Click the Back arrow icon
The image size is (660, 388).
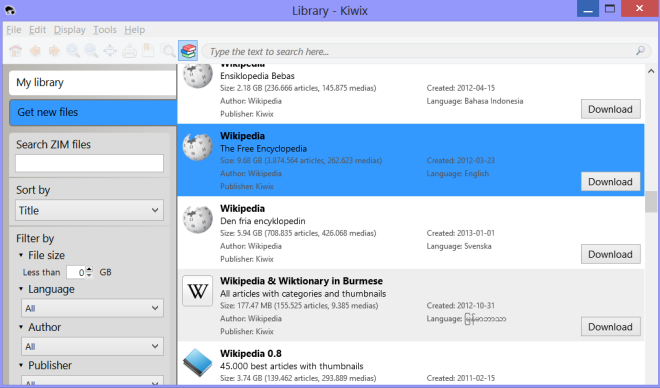(35, 51)
